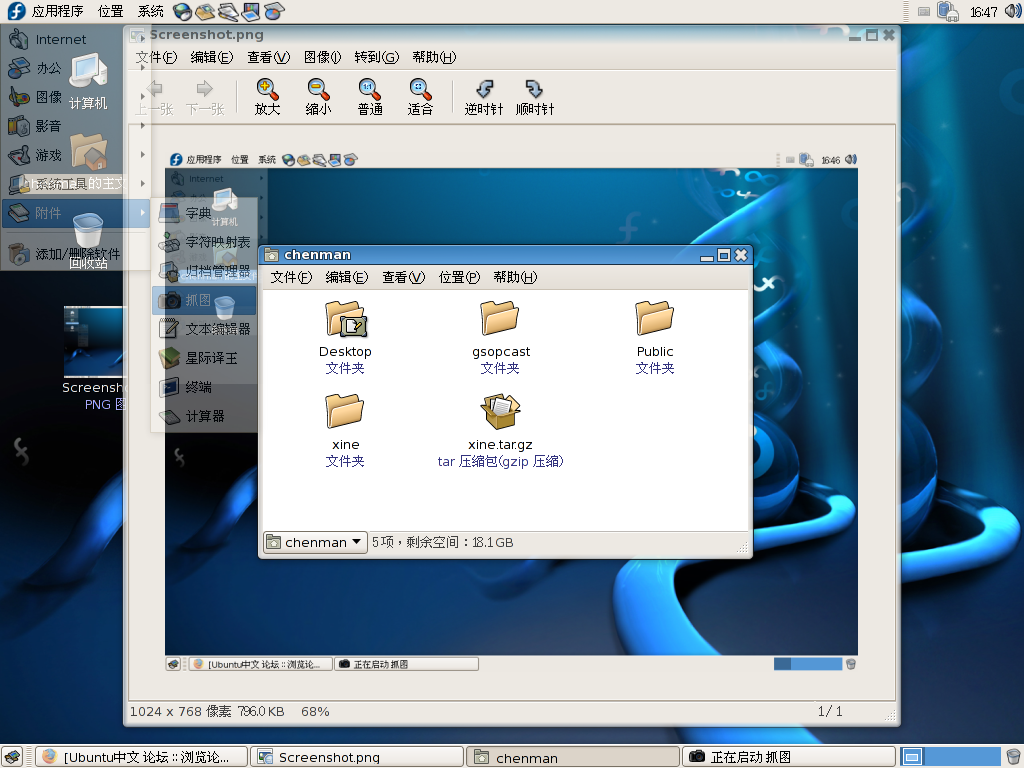
Task: Expand the 影音 (Sound & Video) category
Action: click(x=76, y=125)
